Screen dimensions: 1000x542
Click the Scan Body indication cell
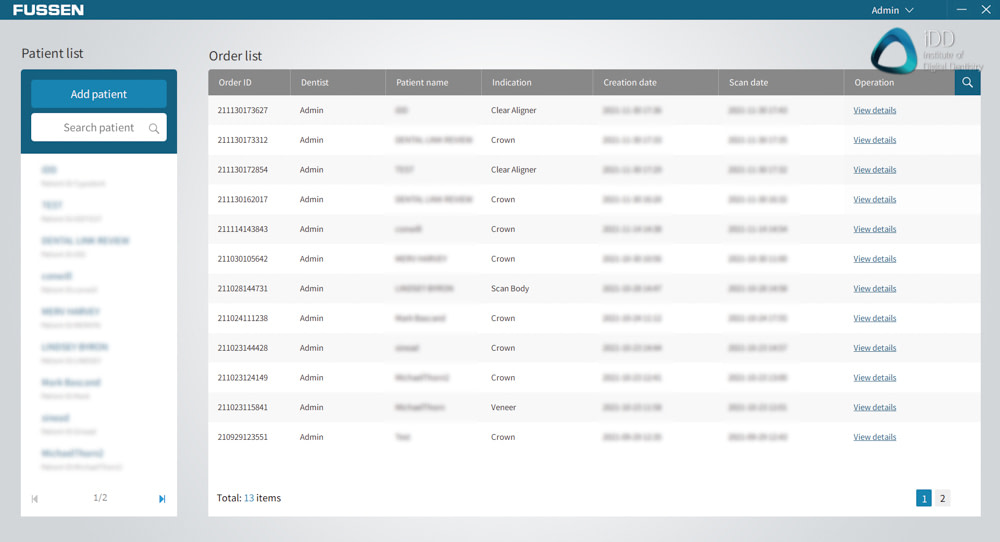tap(510, 288)
